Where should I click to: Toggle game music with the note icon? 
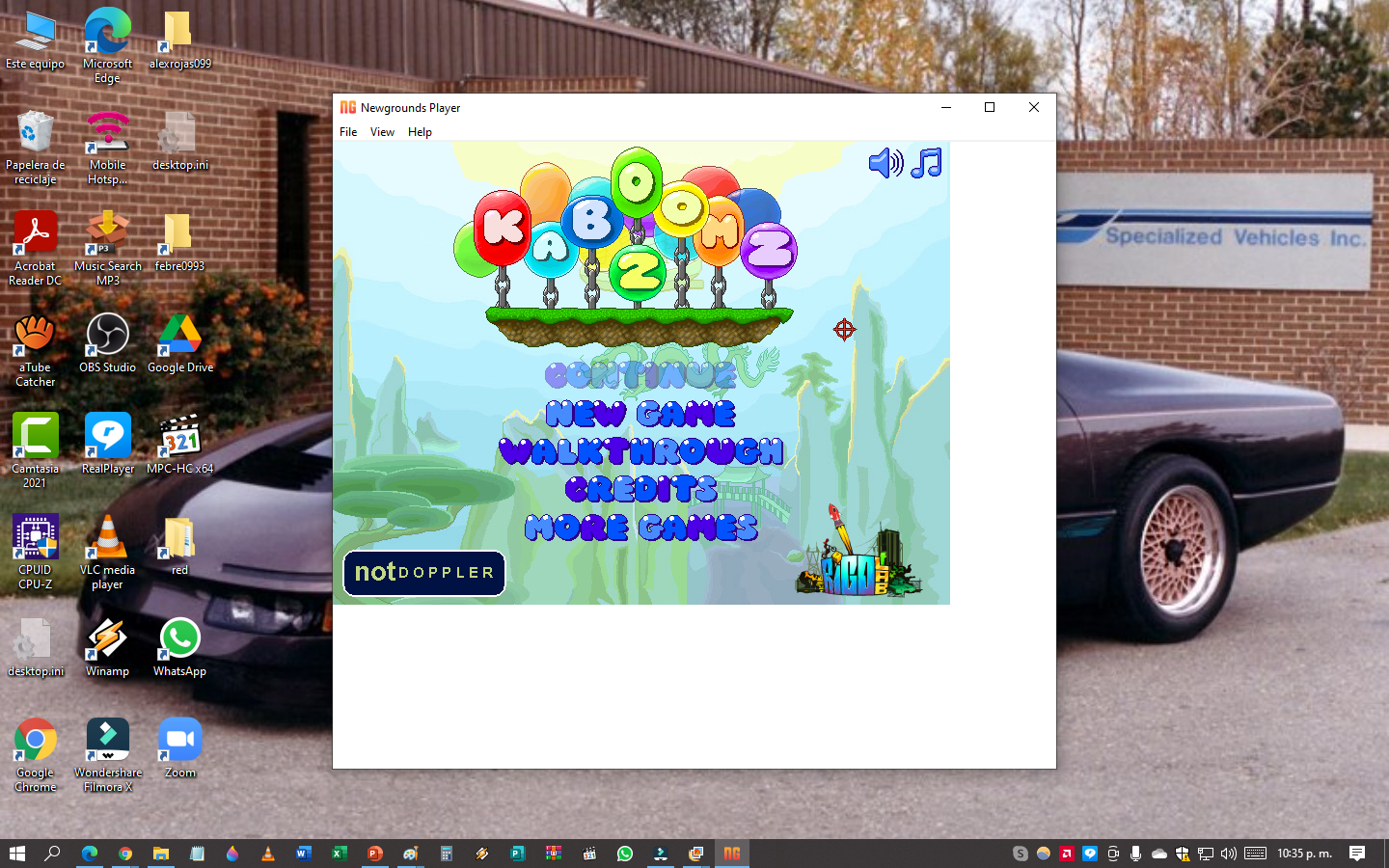tap(926, 163)
